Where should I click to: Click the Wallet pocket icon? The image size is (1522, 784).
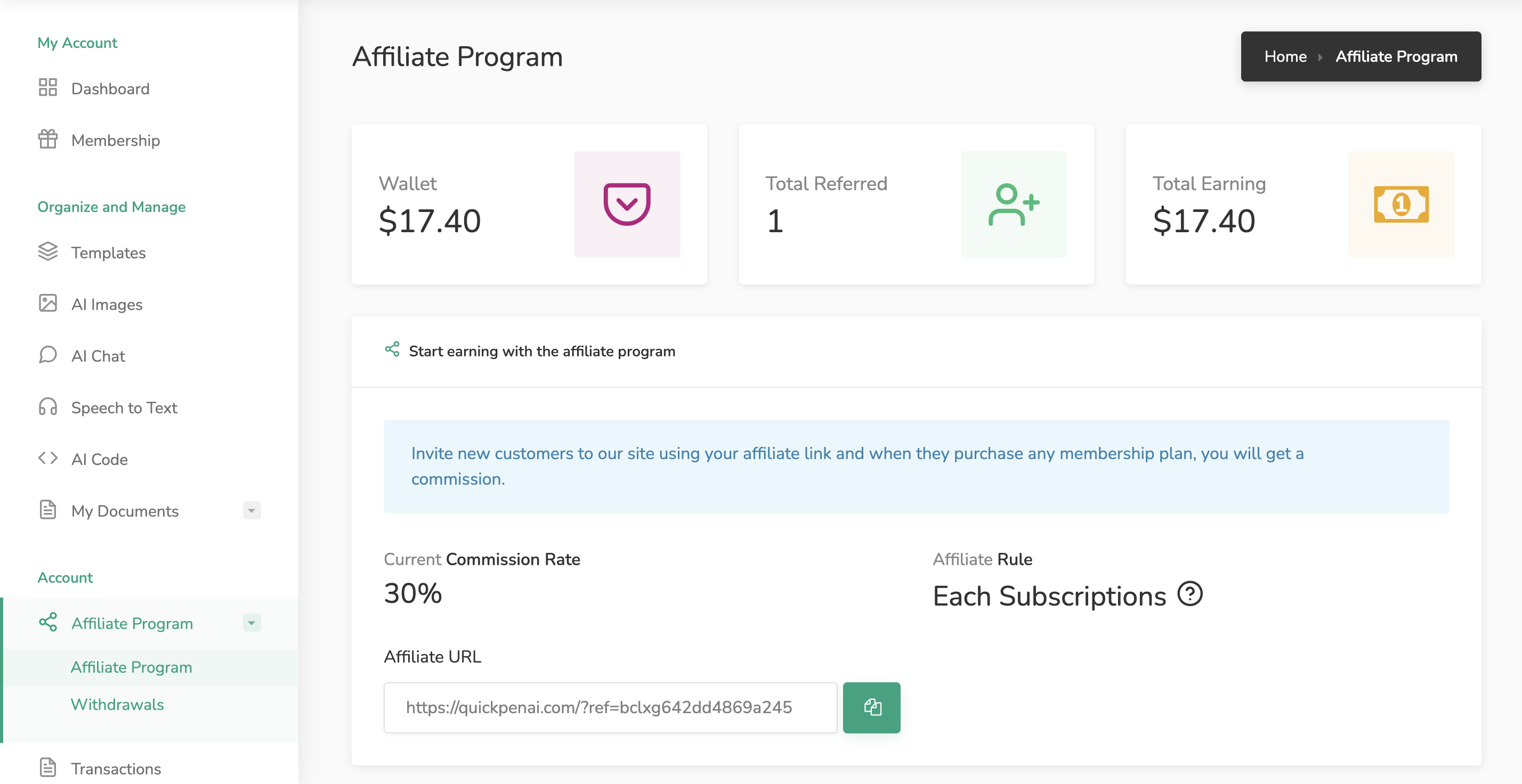[x=627, y=205]
